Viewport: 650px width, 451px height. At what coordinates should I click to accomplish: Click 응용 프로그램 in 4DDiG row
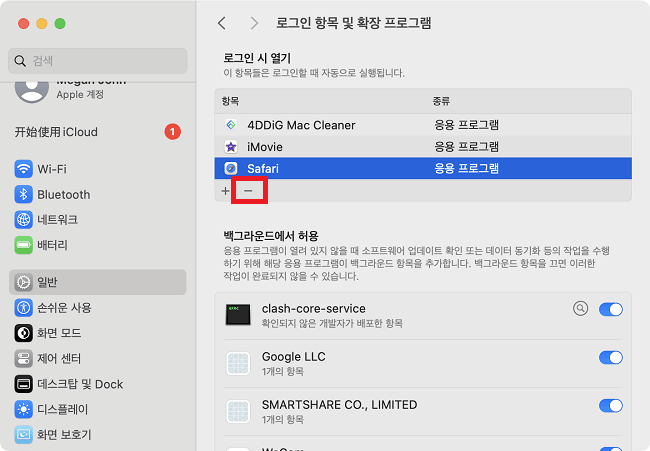click(466, 125)
